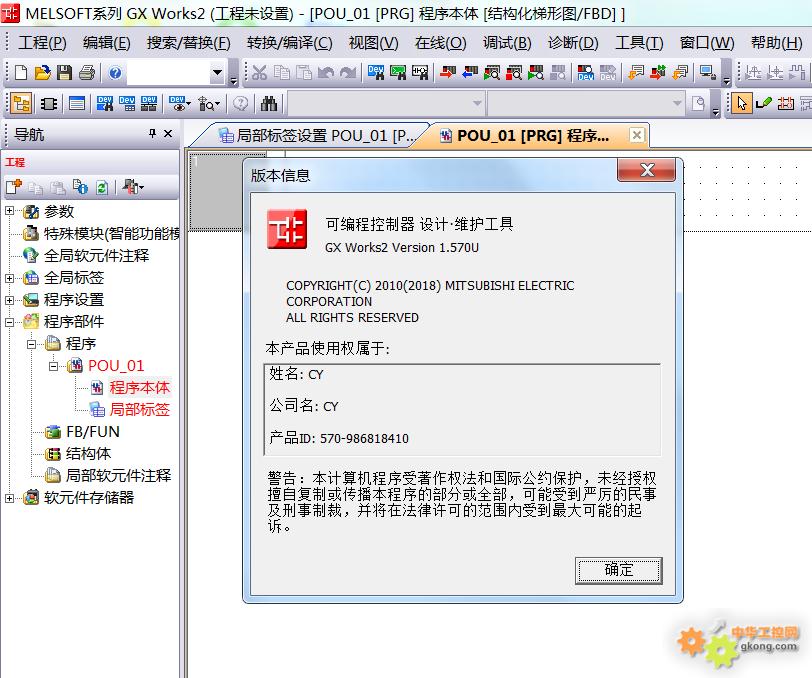Click the remote-operation computer monitor icon
Screen dimensions: 812x678
pos(707,73)
